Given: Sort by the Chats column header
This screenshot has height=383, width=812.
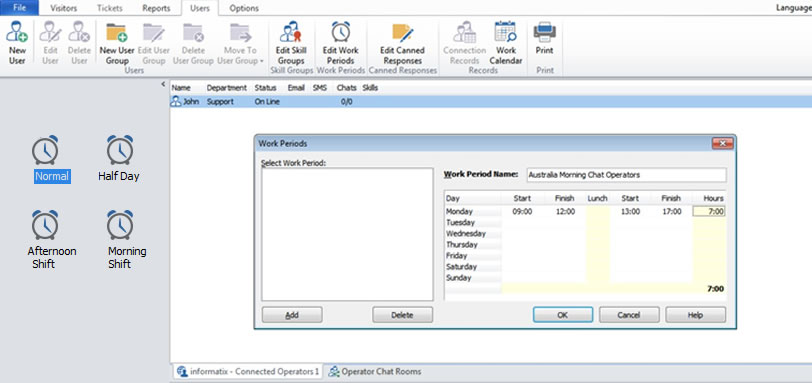Looking at the screenshot, I should 346,88.
